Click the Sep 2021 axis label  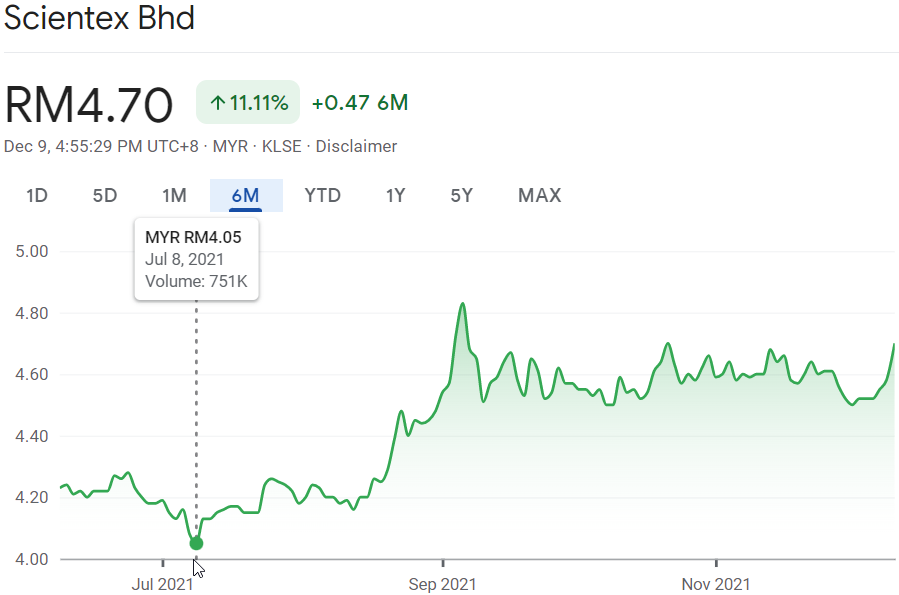(442, 584)
